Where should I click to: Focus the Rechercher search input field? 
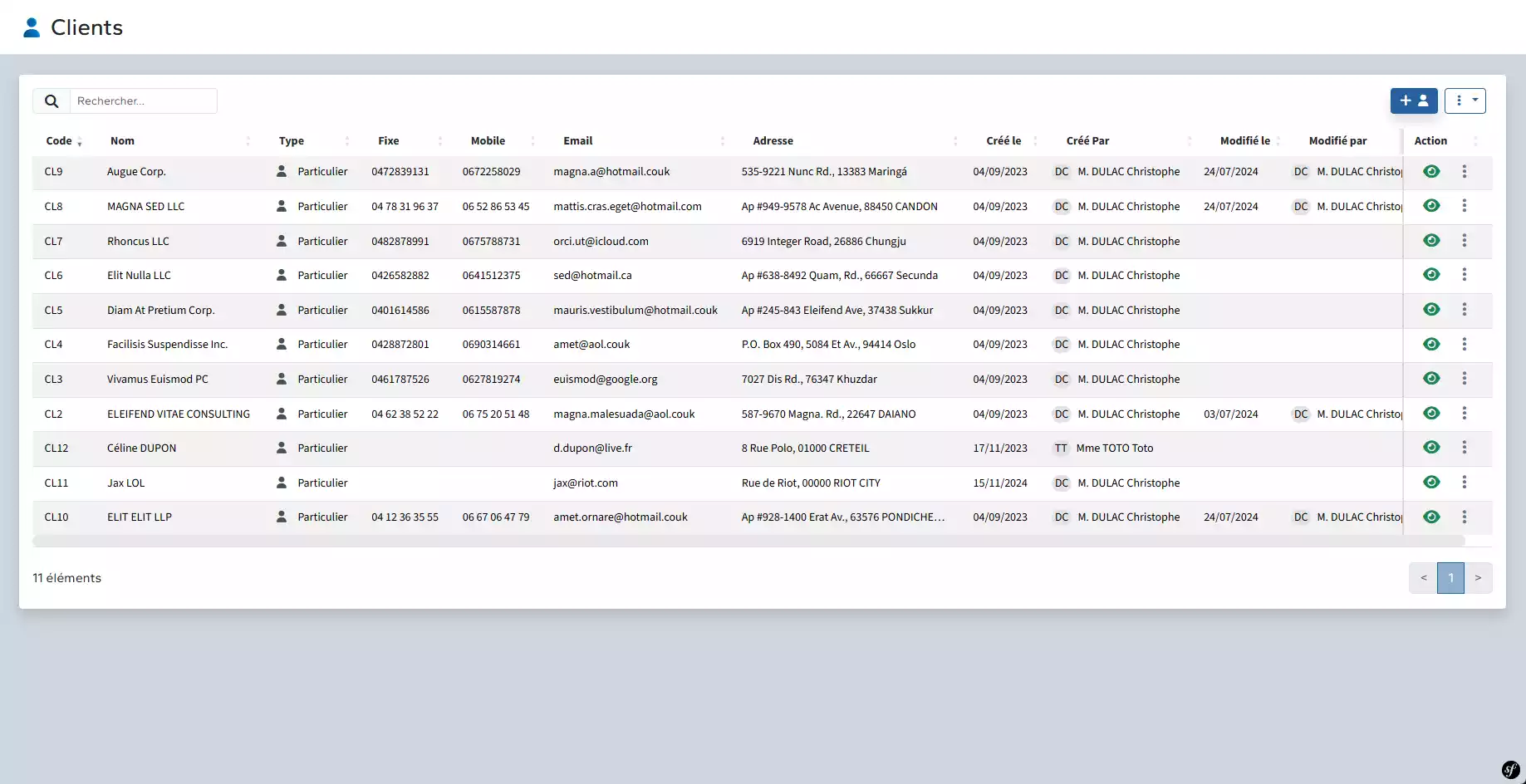(x=143, y=101)
